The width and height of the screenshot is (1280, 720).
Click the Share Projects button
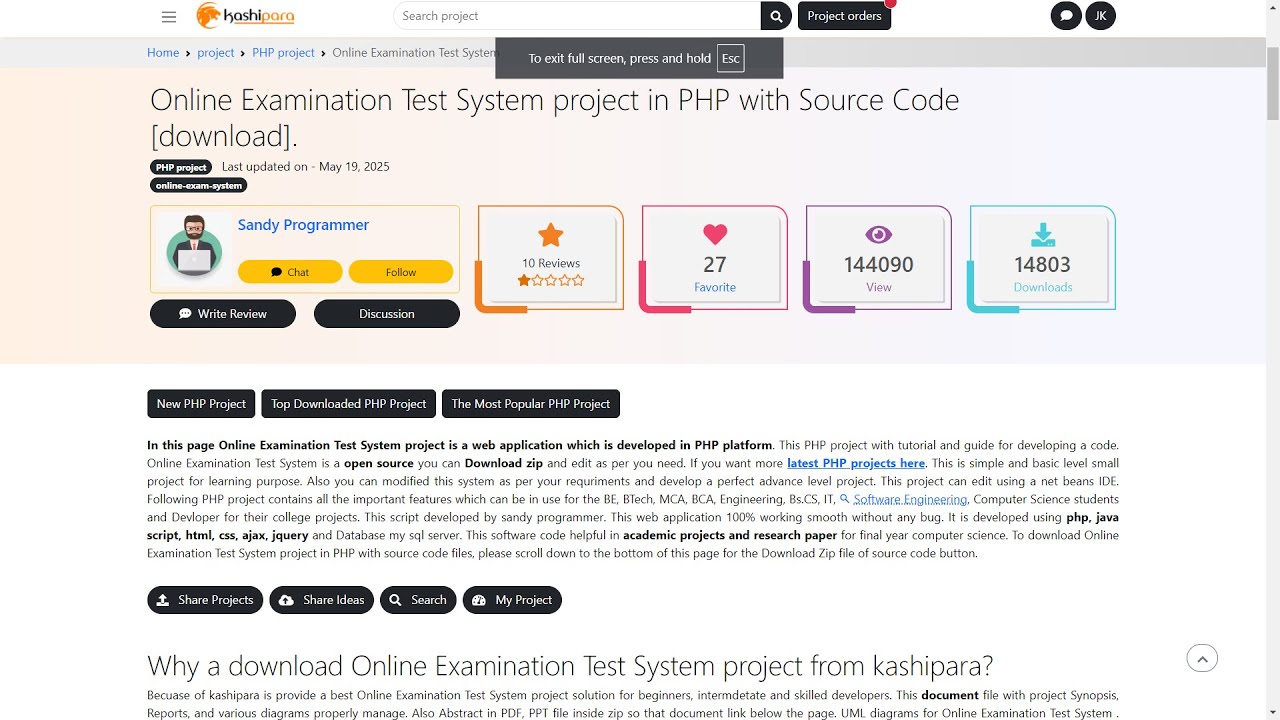coord(205,600)
